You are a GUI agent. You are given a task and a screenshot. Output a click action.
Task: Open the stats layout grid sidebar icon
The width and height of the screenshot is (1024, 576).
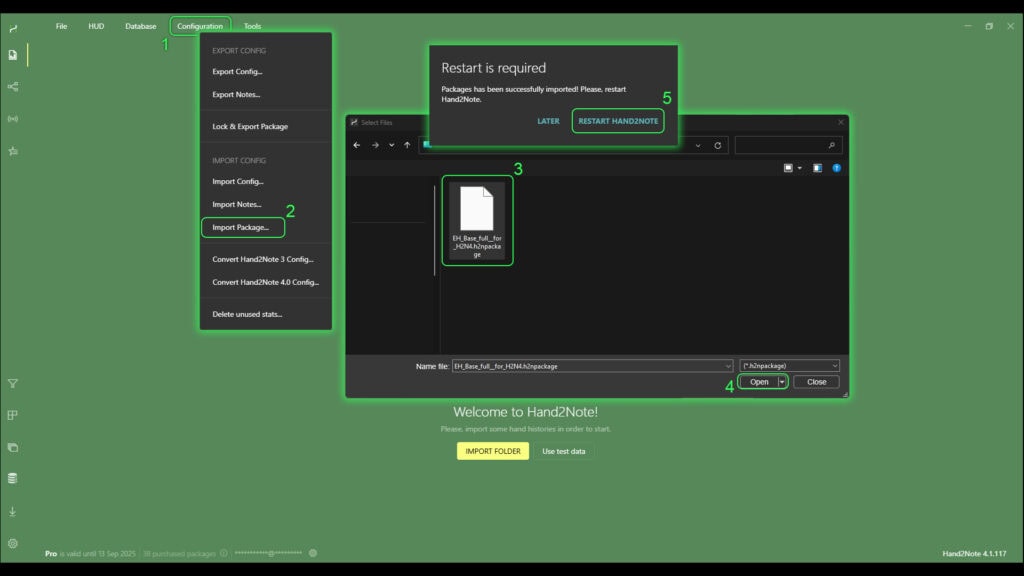click(x=13, y=415)
